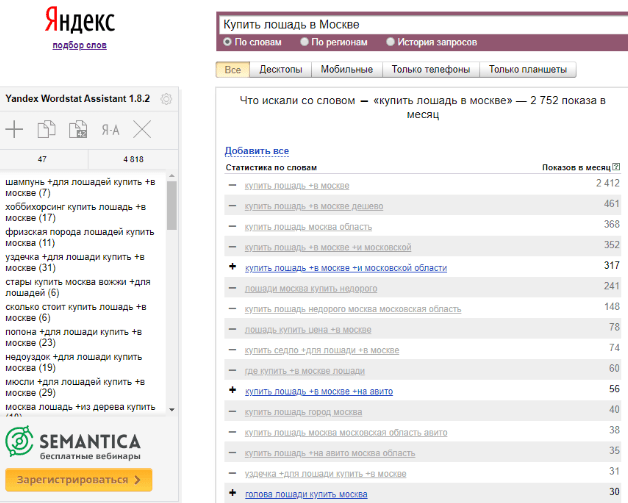Add 'купить лошадь +в москве +и московской области' via plus
628x503 pixels.
point(232,266)
